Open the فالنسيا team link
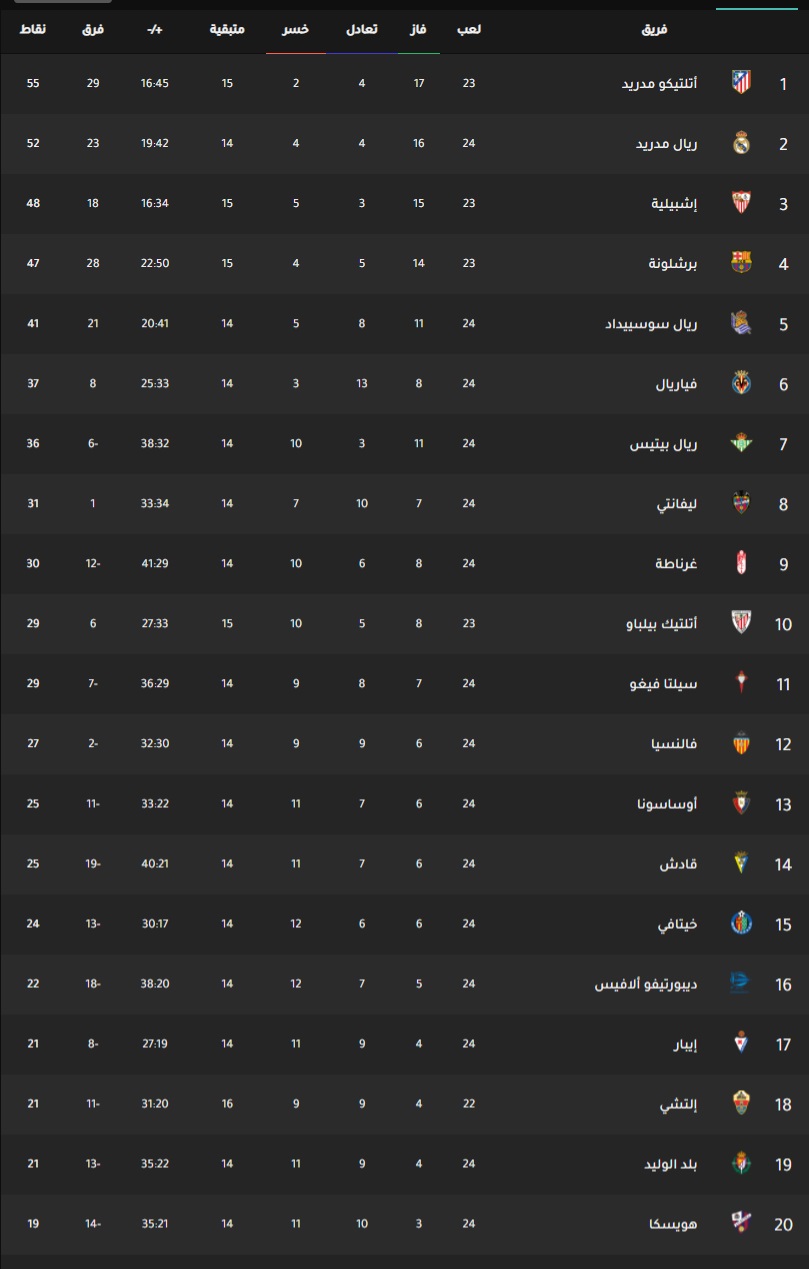The height and width of the screenshot is (1269, 809). point(673,743)
